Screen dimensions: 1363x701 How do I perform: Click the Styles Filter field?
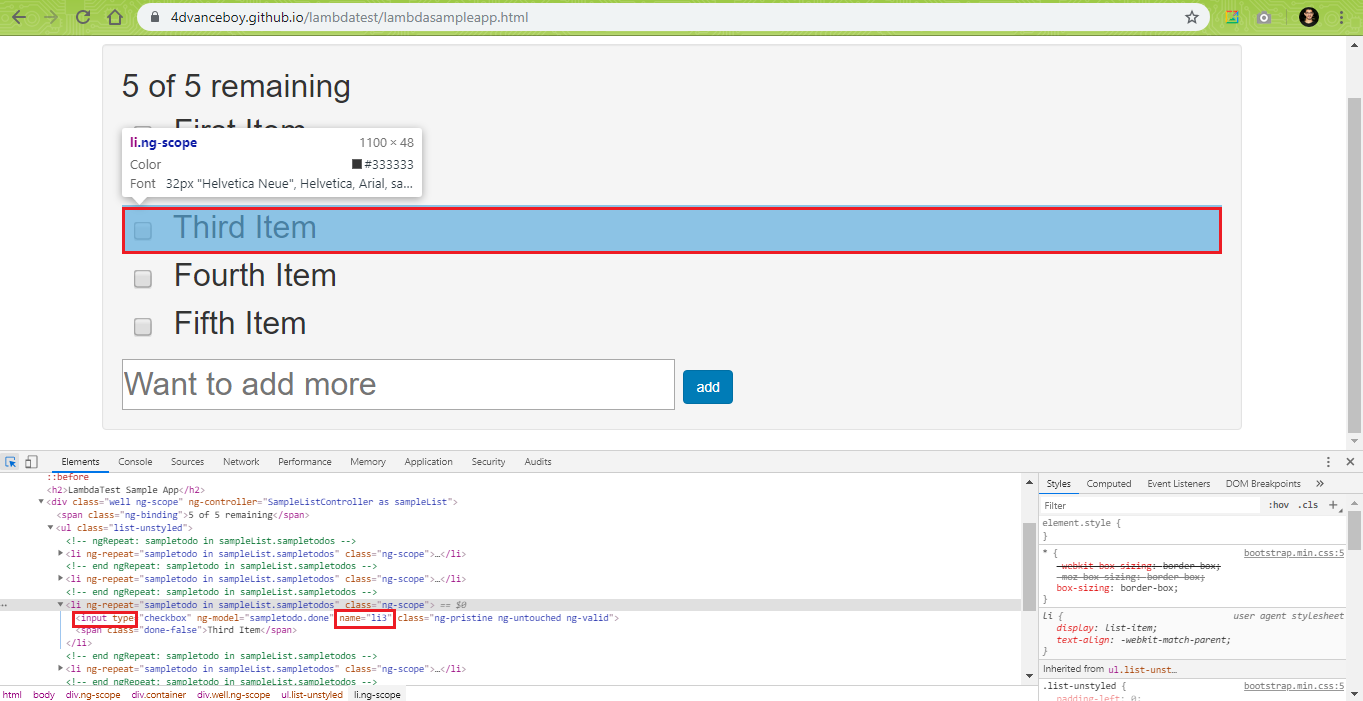[x=1150, y=505]
